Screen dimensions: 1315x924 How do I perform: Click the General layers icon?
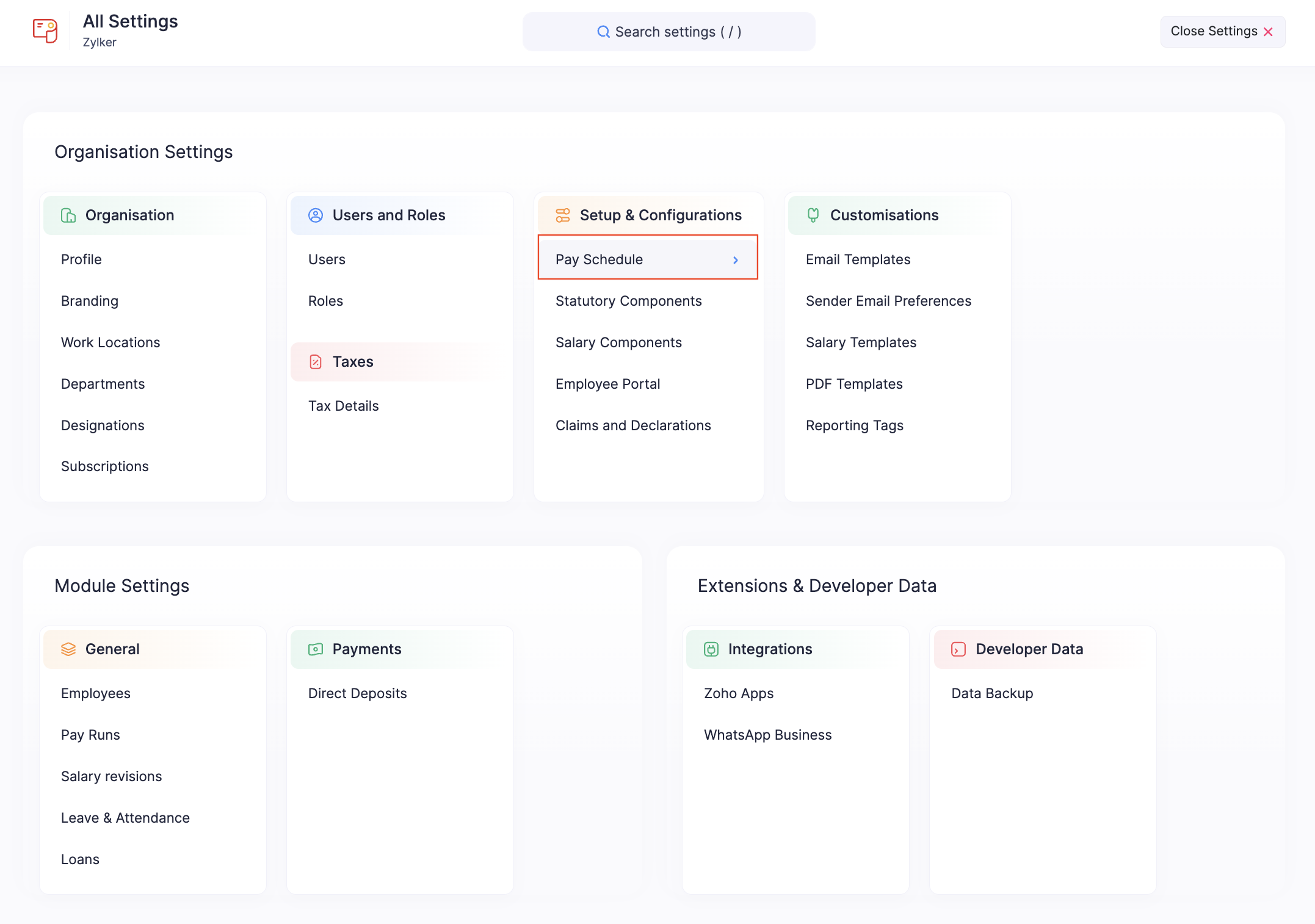(x=68, y=649)
